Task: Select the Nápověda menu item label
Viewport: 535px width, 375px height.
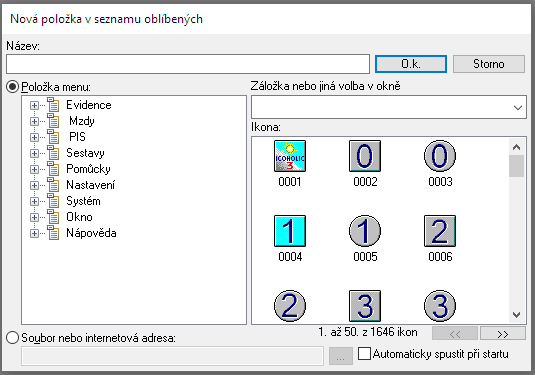Action: pos(91,233)
